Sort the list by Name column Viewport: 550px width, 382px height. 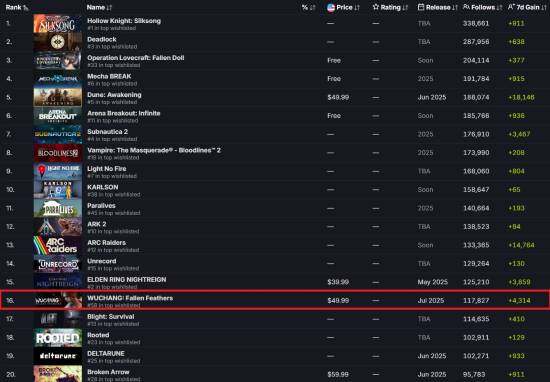click(99, 7)
